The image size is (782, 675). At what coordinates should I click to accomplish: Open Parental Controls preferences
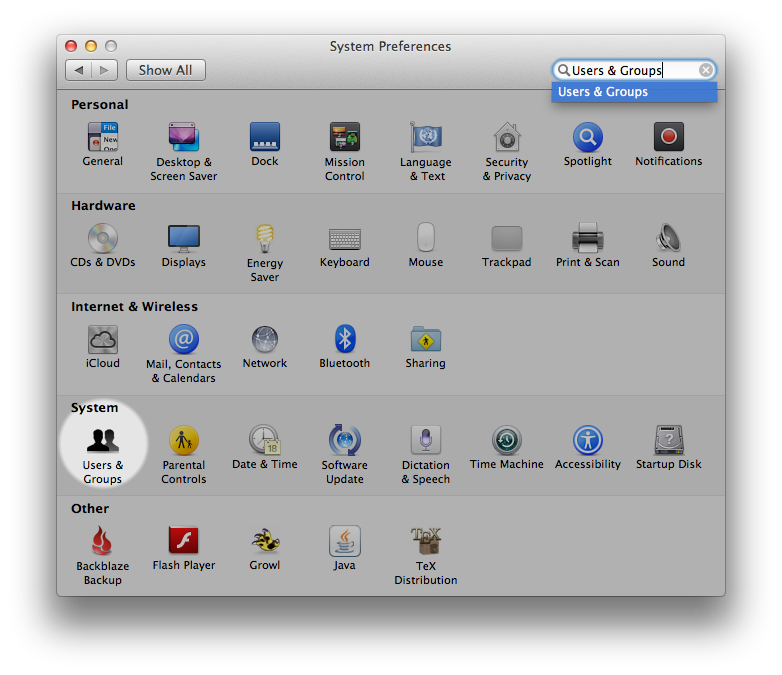(183, 441)
